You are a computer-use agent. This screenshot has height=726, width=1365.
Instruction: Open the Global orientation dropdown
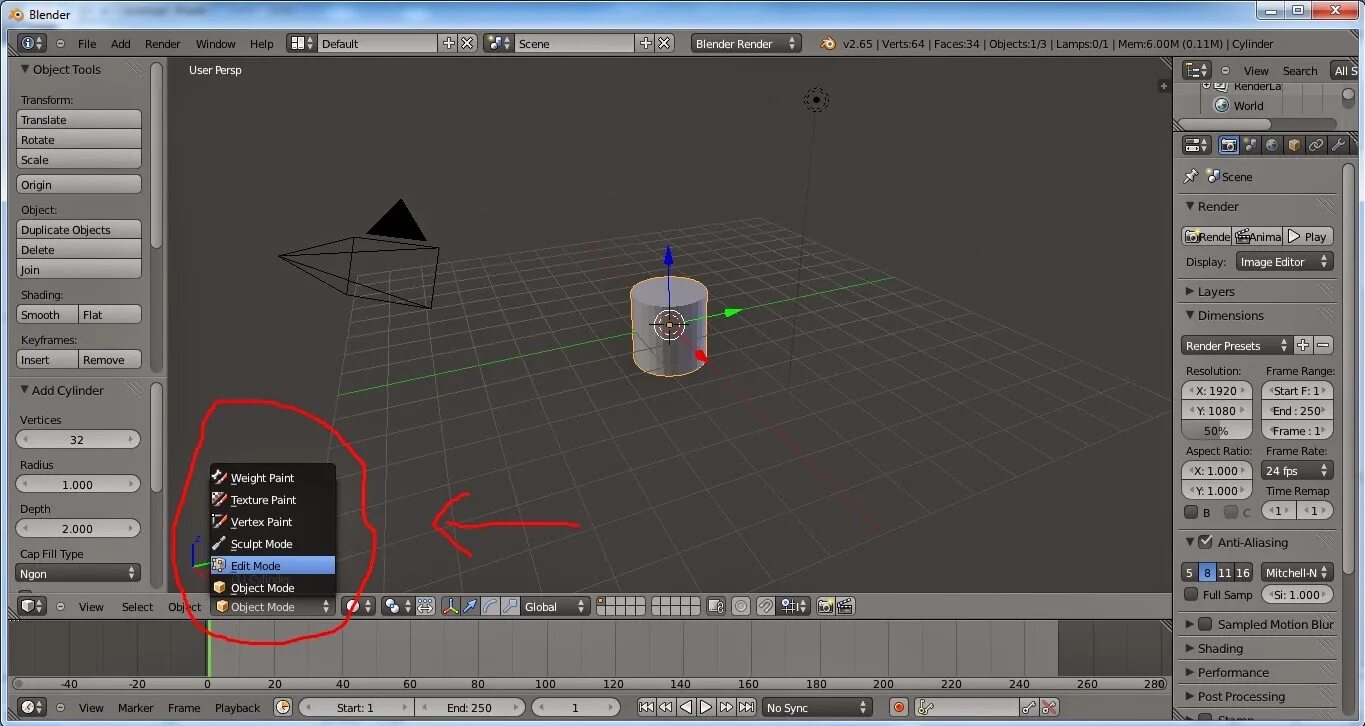pyautogui.click(x=555, y=606)
